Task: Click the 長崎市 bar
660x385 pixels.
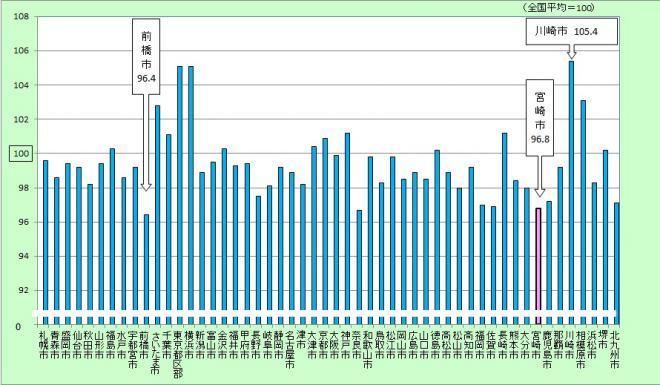Action: (x=504, y=228)
